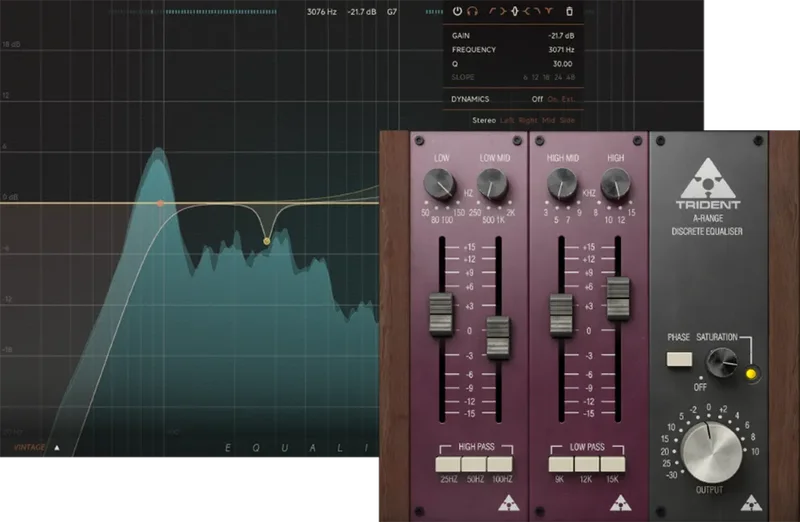Viewport: 800px width, 522px height.
Task: Click the -21.7 dB readout in the top bar
Action: [362, 12]
